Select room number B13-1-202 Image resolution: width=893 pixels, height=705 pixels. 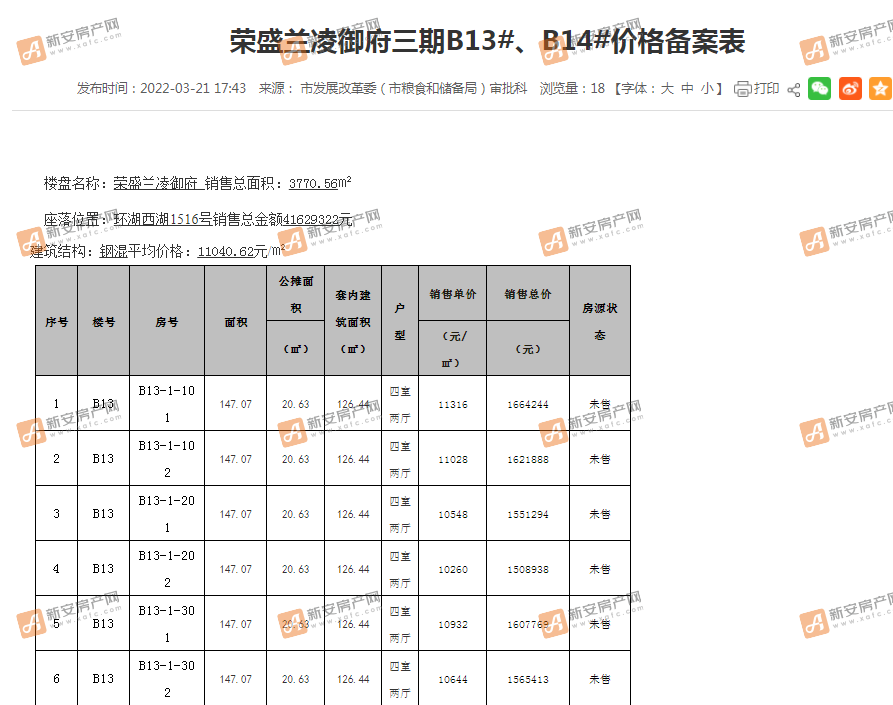167,569
